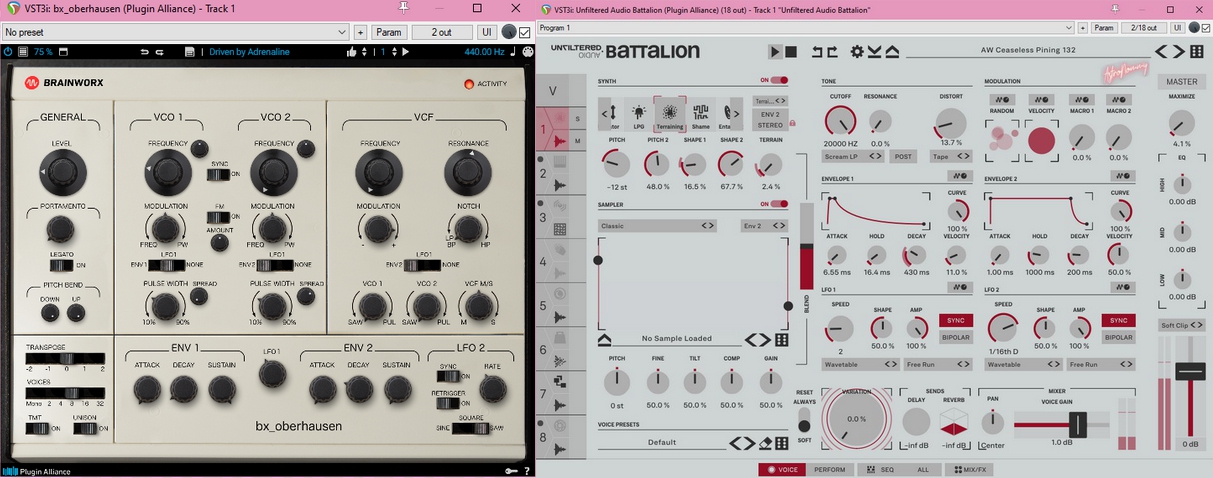This screenshot has width=1213, height=478.
Task: Toggle SYNTH section ON switch
Action: 779,80
